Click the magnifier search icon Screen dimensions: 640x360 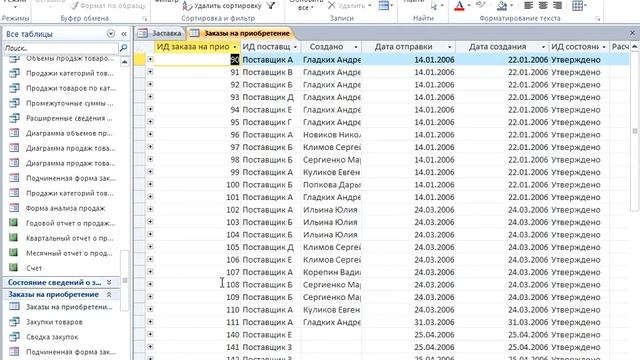pyautogui.click(x=123, y=48)
